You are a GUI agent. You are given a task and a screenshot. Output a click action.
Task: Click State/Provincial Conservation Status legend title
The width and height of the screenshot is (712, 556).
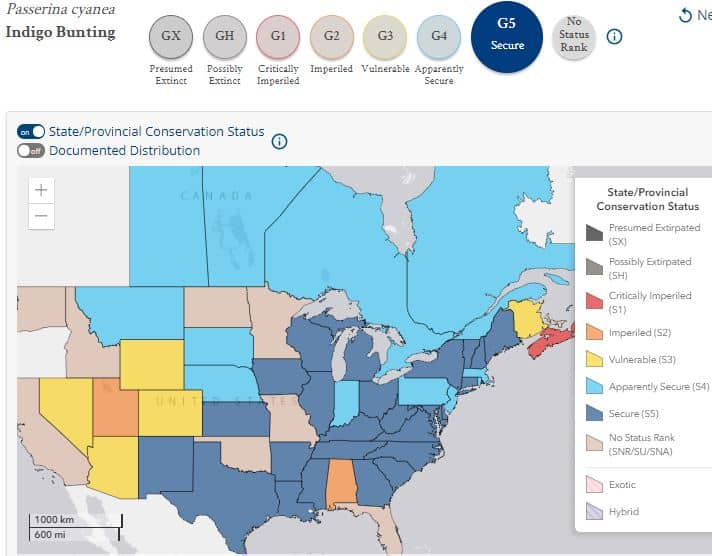pos(648,199)
